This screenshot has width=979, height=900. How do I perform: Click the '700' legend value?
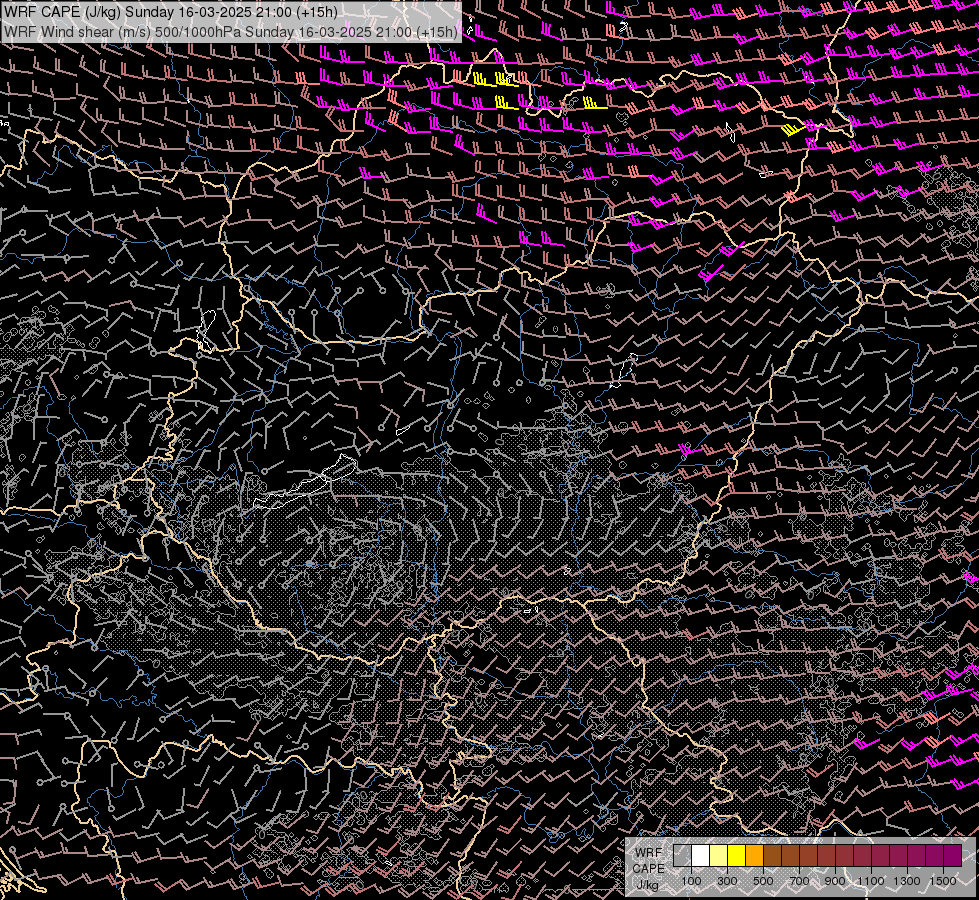pyautogui.click(x=799, y=881)
